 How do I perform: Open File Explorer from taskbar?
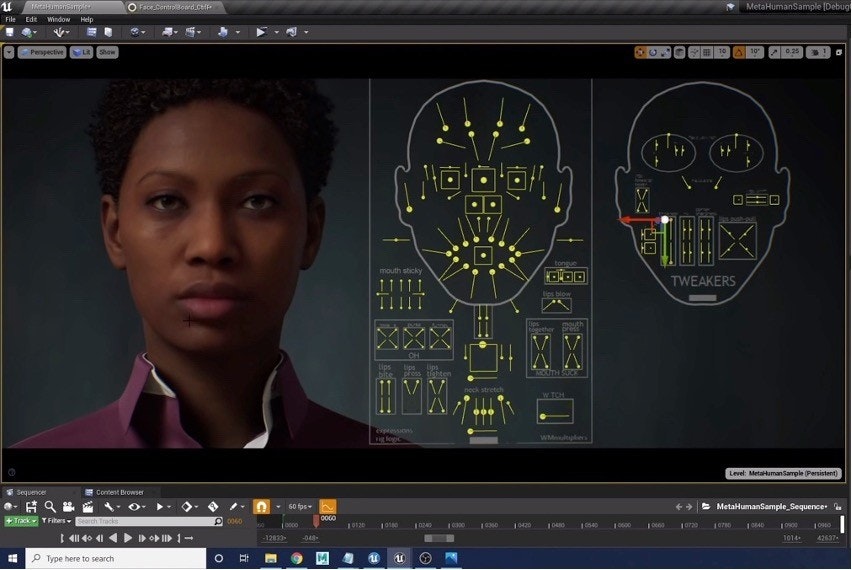coord(270,558)
